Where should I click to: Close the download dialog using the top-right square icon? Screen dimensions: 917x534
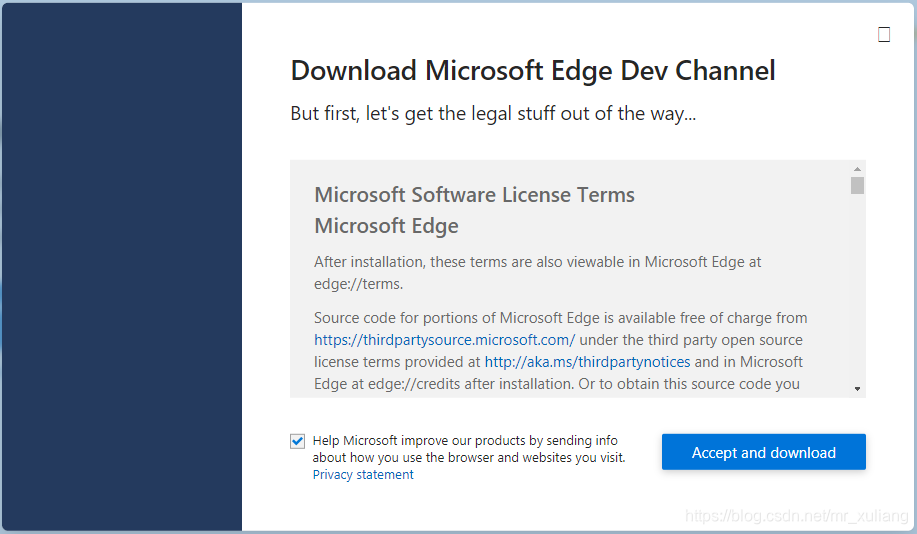point(884,35)
